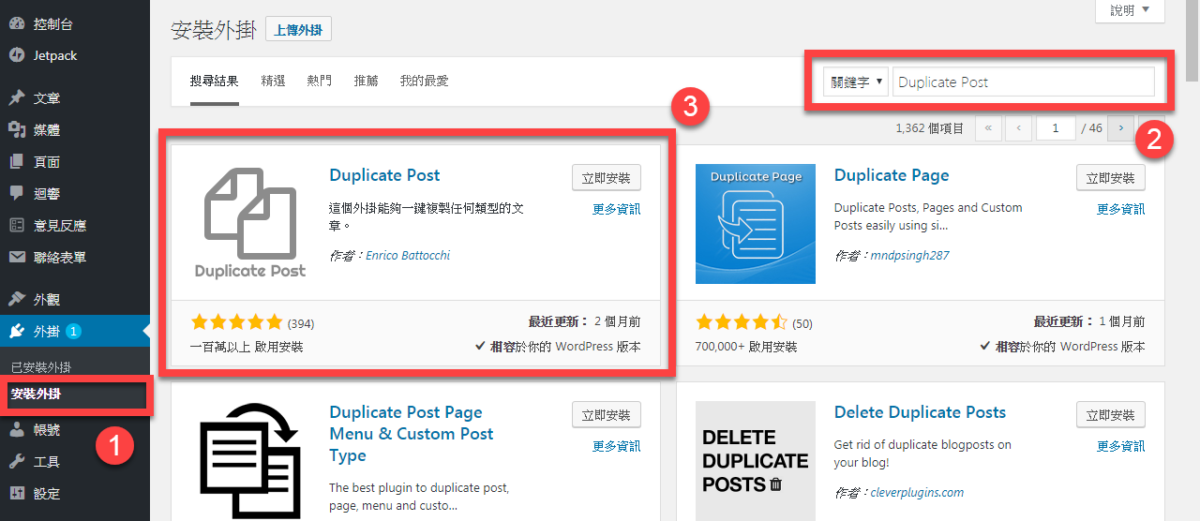Click the 設定 settings icon
This screenshot has height=521, width=1200.
tap(17, 493)
